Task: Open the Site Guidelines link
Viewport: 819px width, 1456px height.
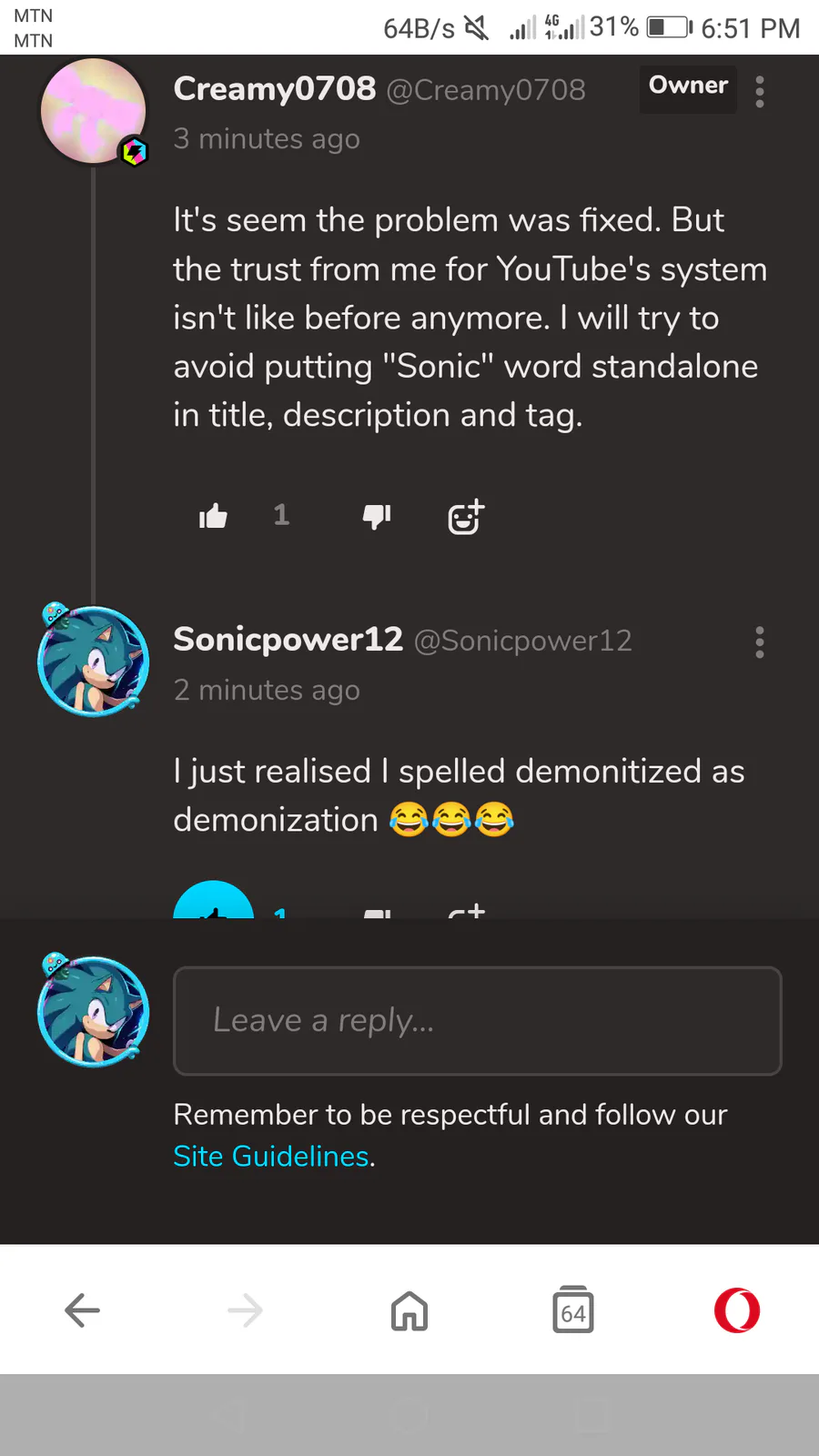Action: (271, 1156)
